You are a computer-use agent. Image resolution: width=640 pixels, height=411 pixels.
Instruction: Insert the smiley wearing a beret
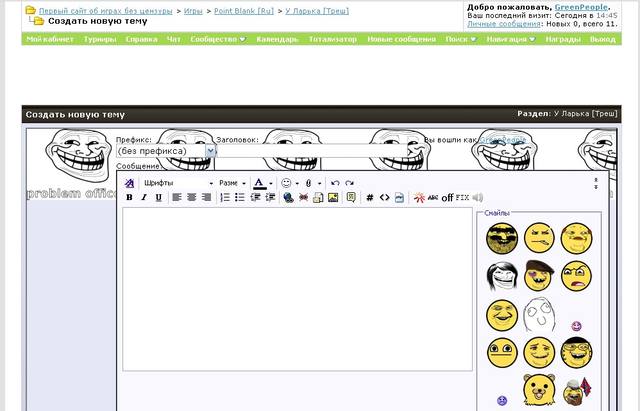pyautogui.click(x=539, y=275)
